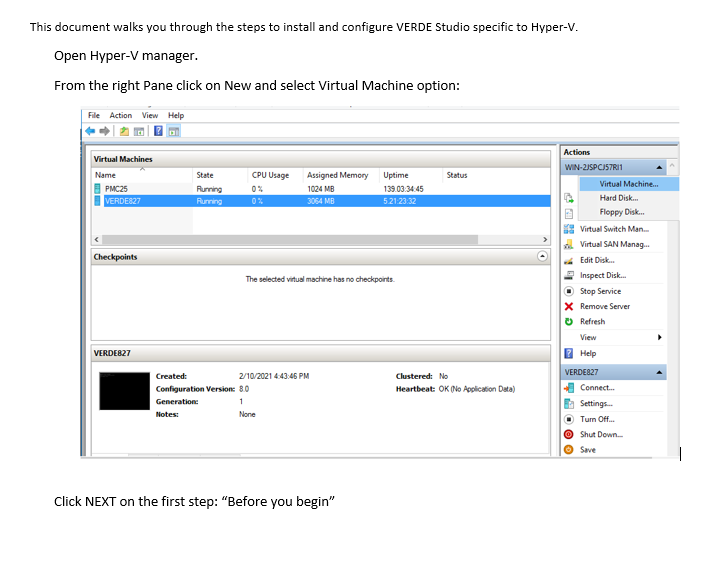
Task: Click the Heartbeat OK status text
Action: point(477,389)
